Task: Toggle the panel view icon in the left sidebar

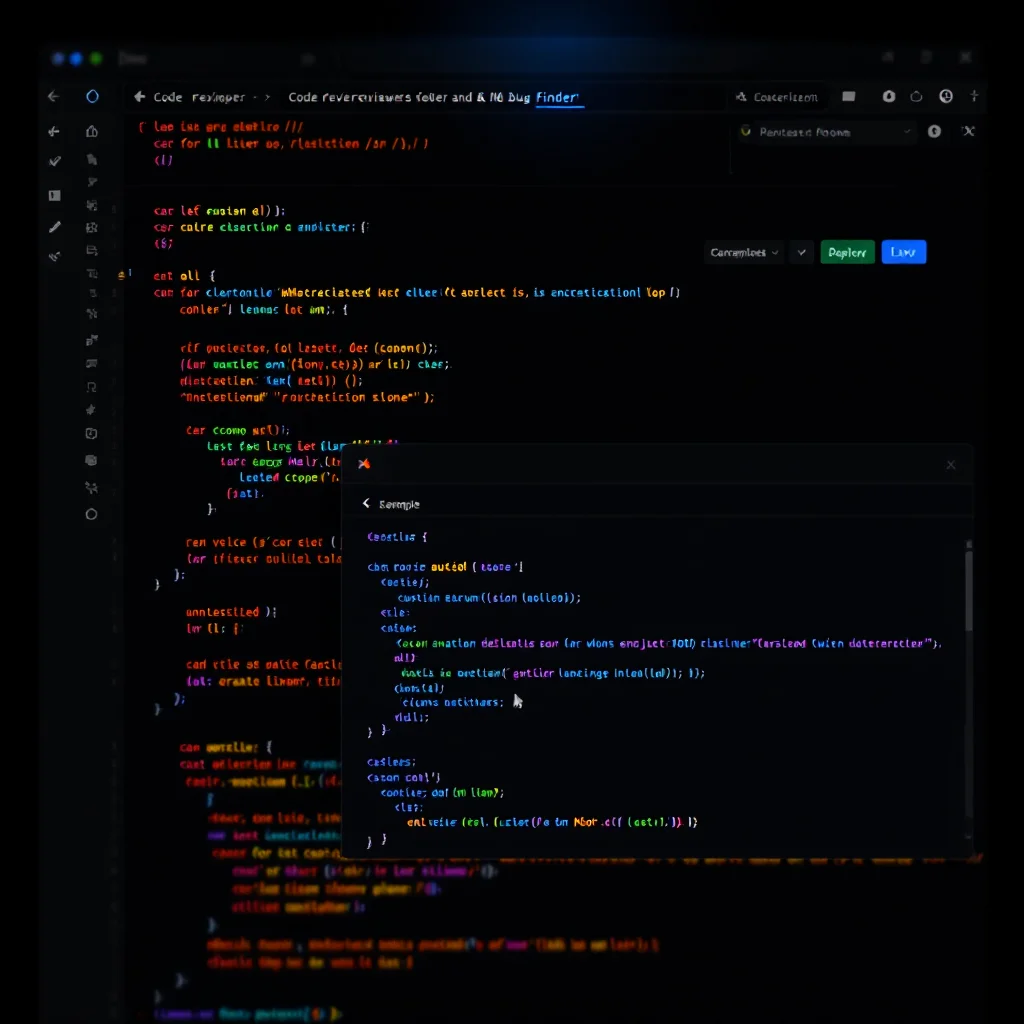Action: [55, 196]
